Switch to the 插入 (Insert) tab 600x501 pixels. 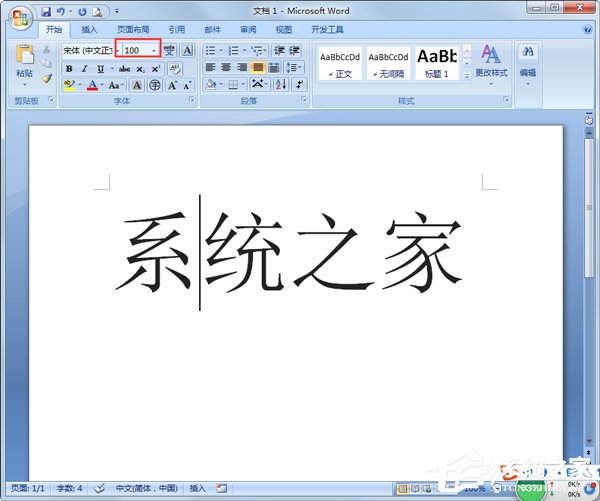click(x=89, y=31)
